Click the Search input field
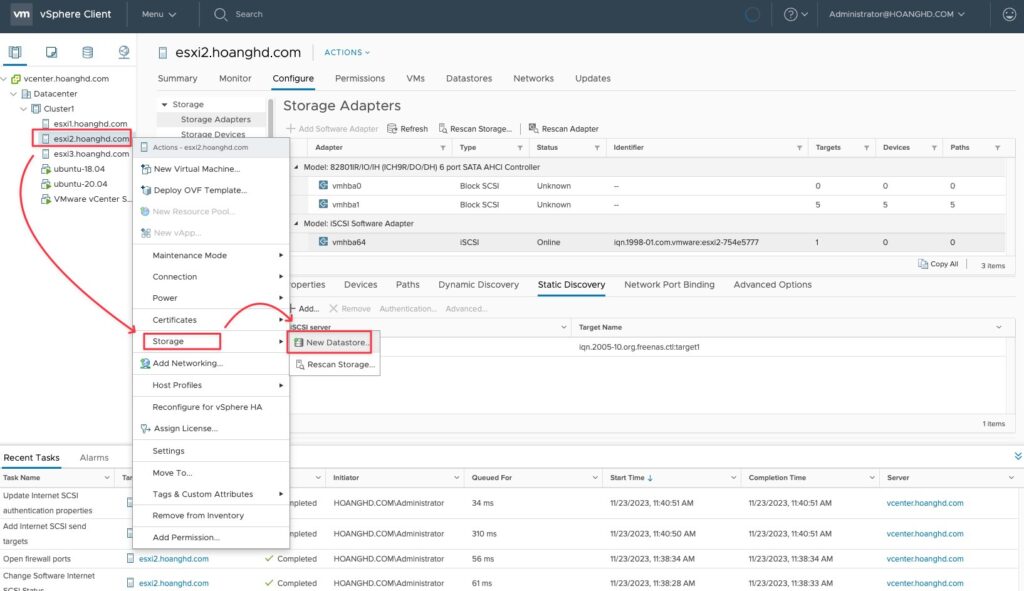The height and width of the screenshot is (591, 1024). pyautogui.click(x=249, y=14)
